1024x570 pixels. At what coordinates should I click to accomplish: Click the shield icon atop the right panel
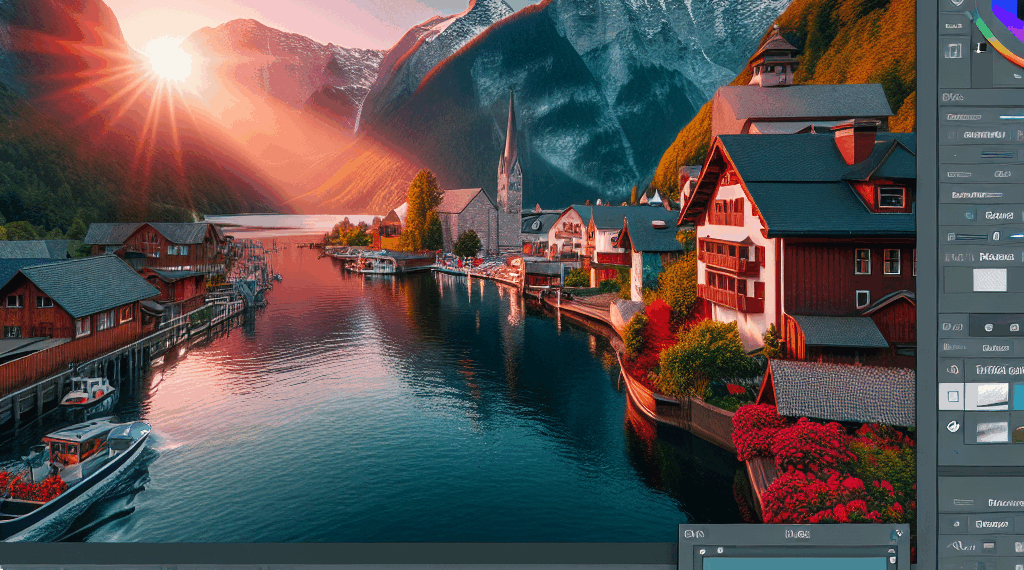(957, 3)
